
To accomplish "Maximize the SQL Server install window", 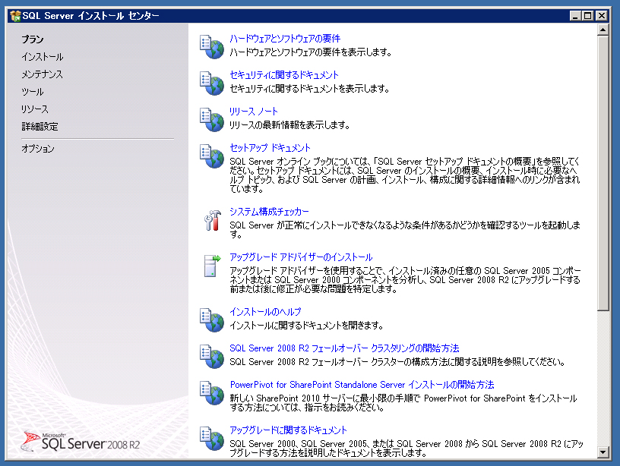I will [x=588, y=16].
